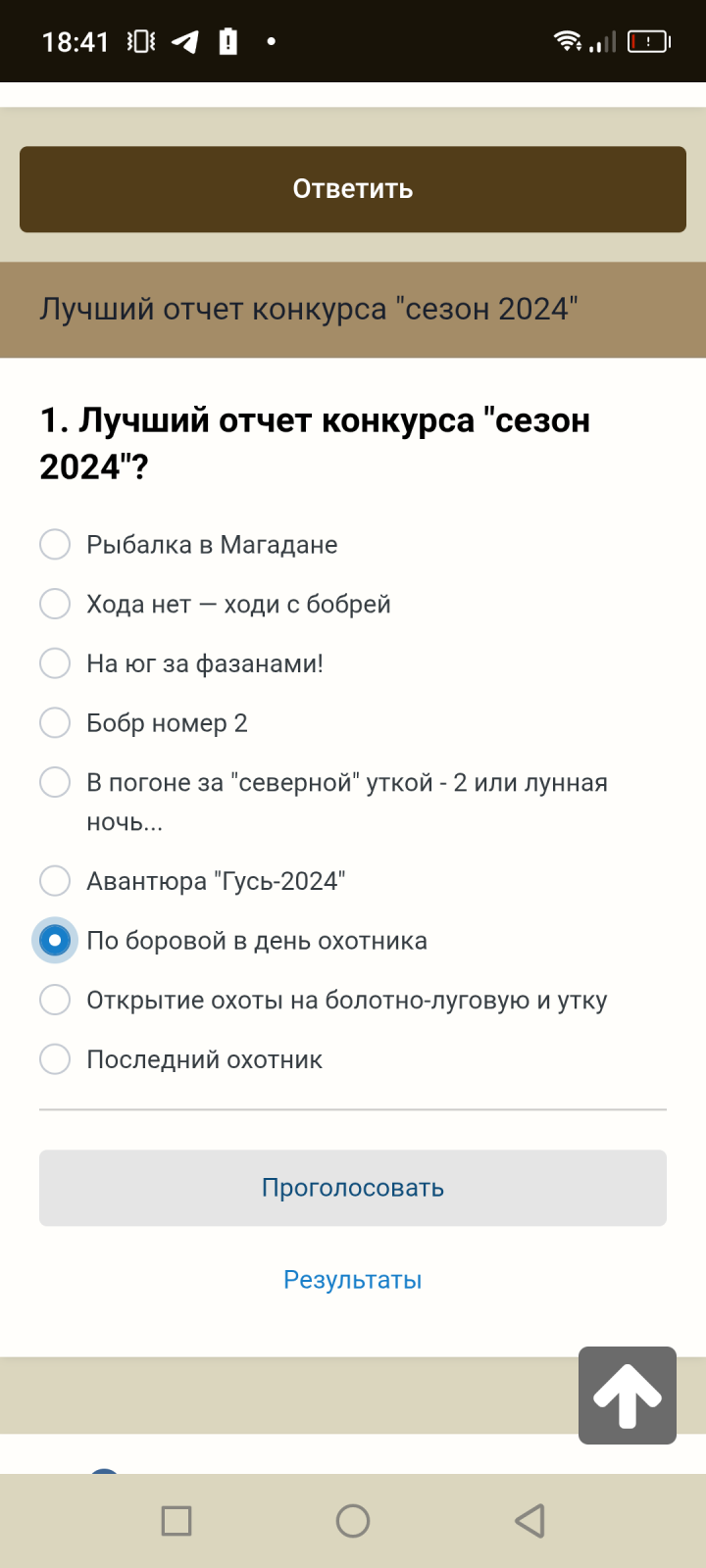Select the "Рыбалка в Магадане" radio option

[x=55, y=544]
